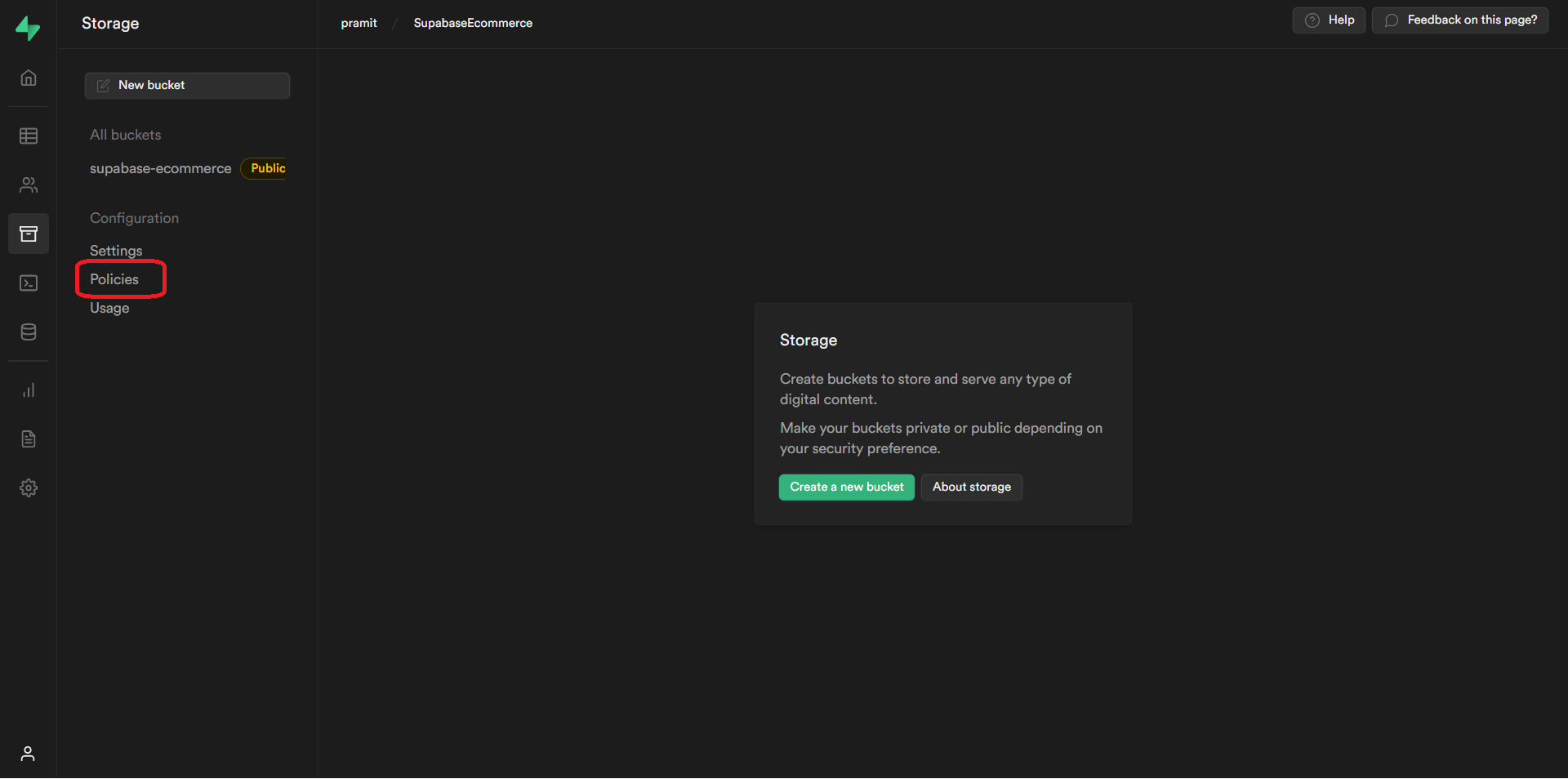Click the pramit organization breadcrumb

point(359,23)
